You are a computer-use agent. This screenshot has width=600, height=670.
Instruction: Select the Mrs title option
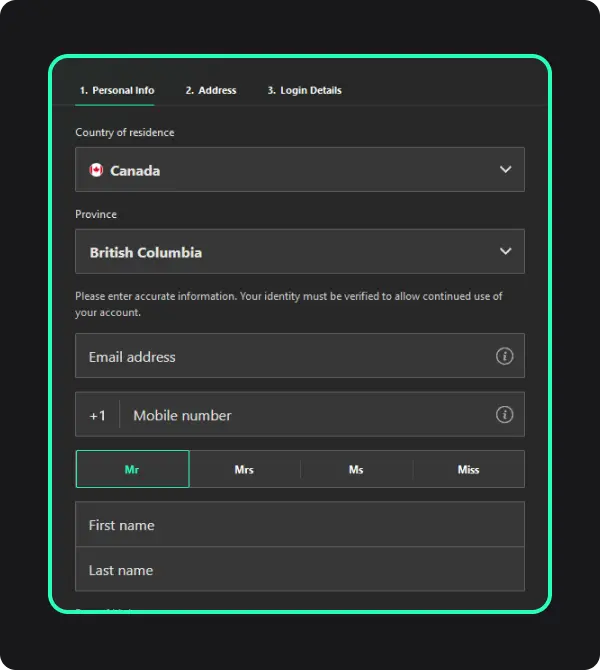(x=244, y=469)
